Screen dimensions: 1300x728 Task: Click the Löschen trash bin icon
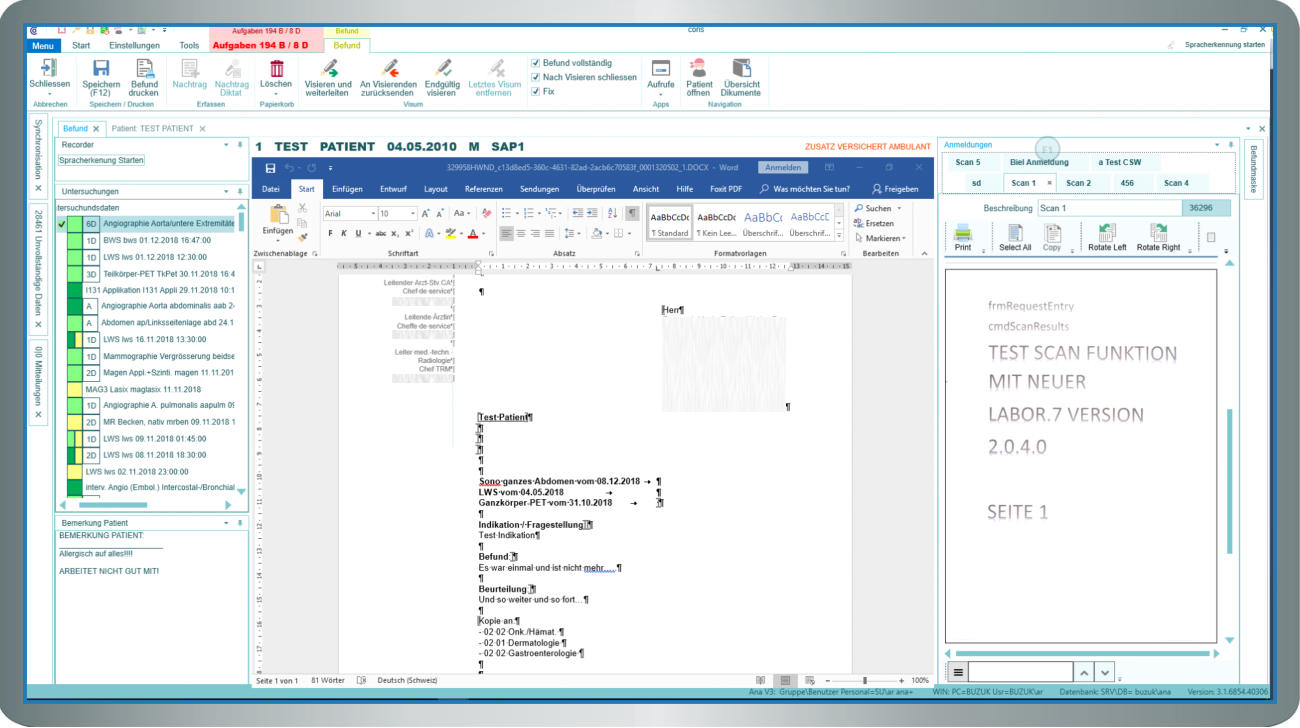tap(276, 68)
